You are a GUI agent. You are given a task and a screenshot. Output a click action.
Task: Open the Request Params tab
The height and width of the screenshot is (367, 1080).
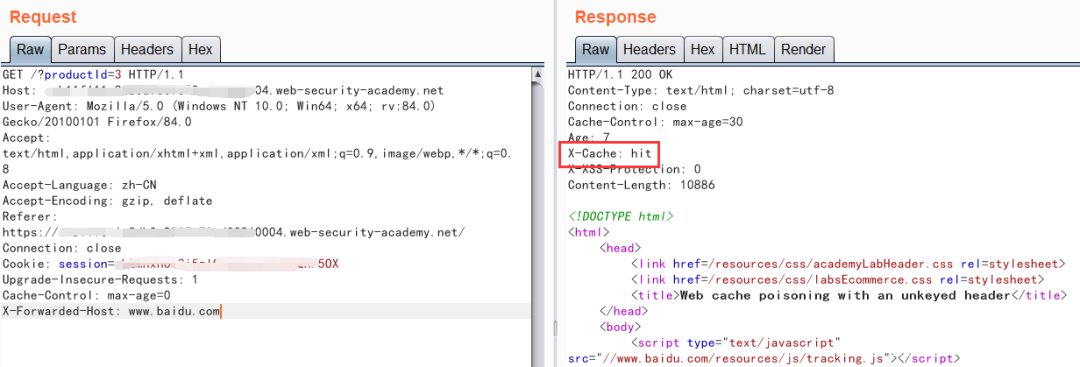point(82,50)
